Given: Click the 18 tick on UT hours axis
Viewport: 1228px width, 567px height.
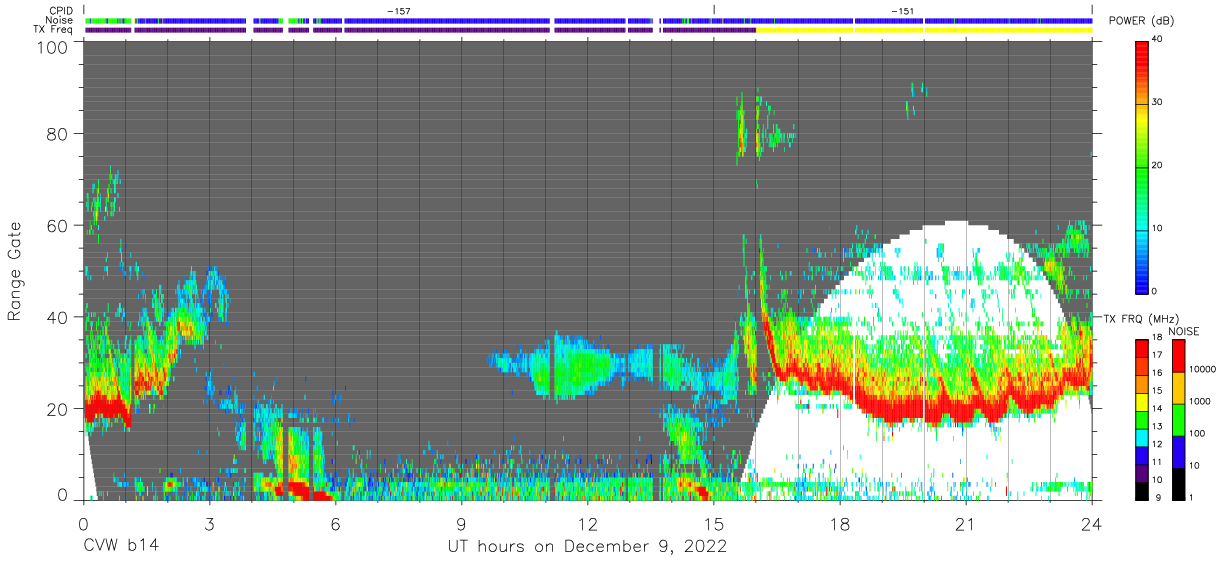Looking at the screenshot, I should 839,523.
